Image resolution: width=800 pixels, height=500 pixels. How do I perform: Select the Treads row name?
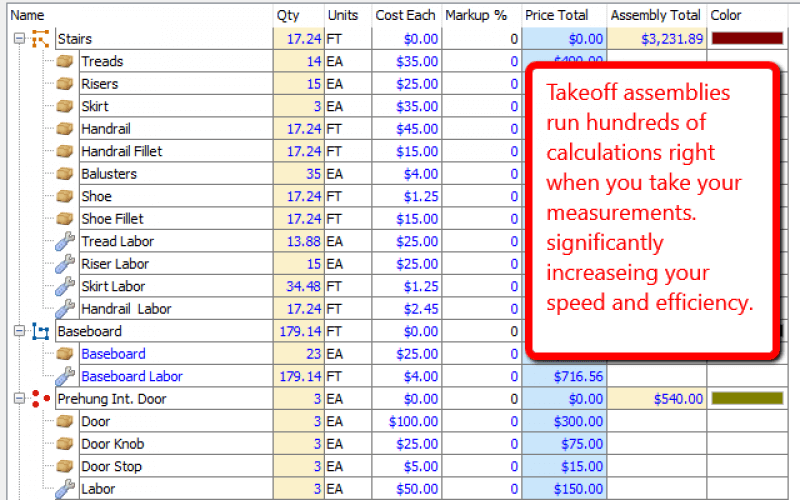coord(102,61)
